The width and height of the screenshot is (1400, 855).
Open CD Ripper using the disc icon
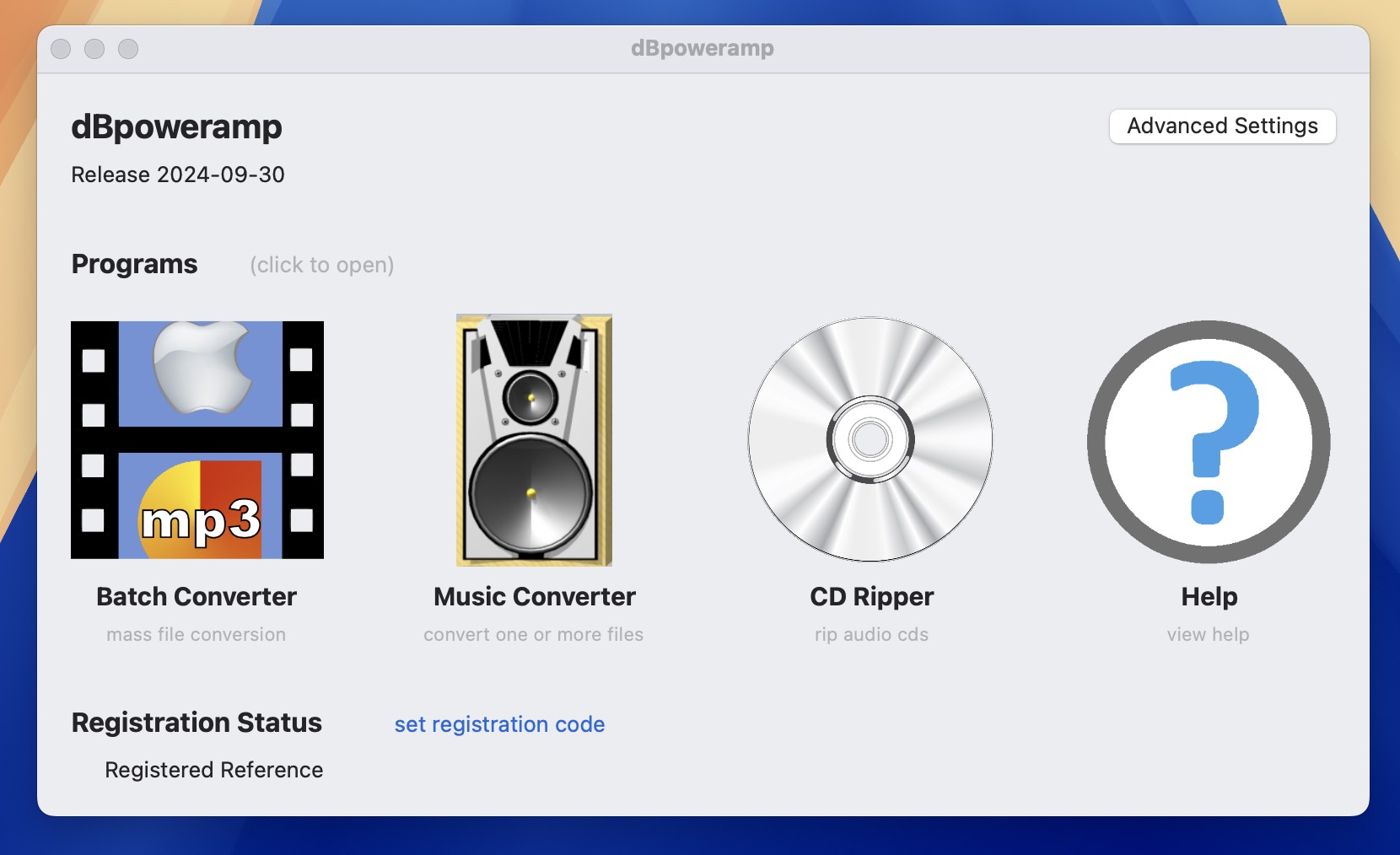(870, 439)
